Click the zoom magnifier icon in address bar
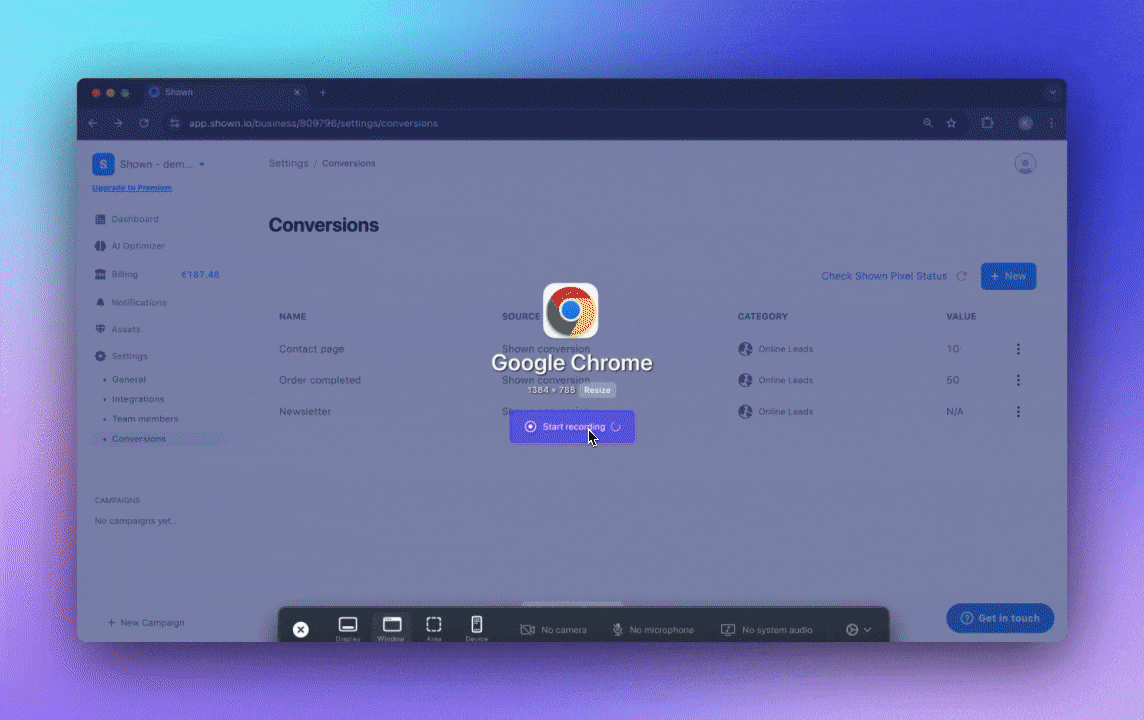The image size is (1144, 720). coord(927,123)
